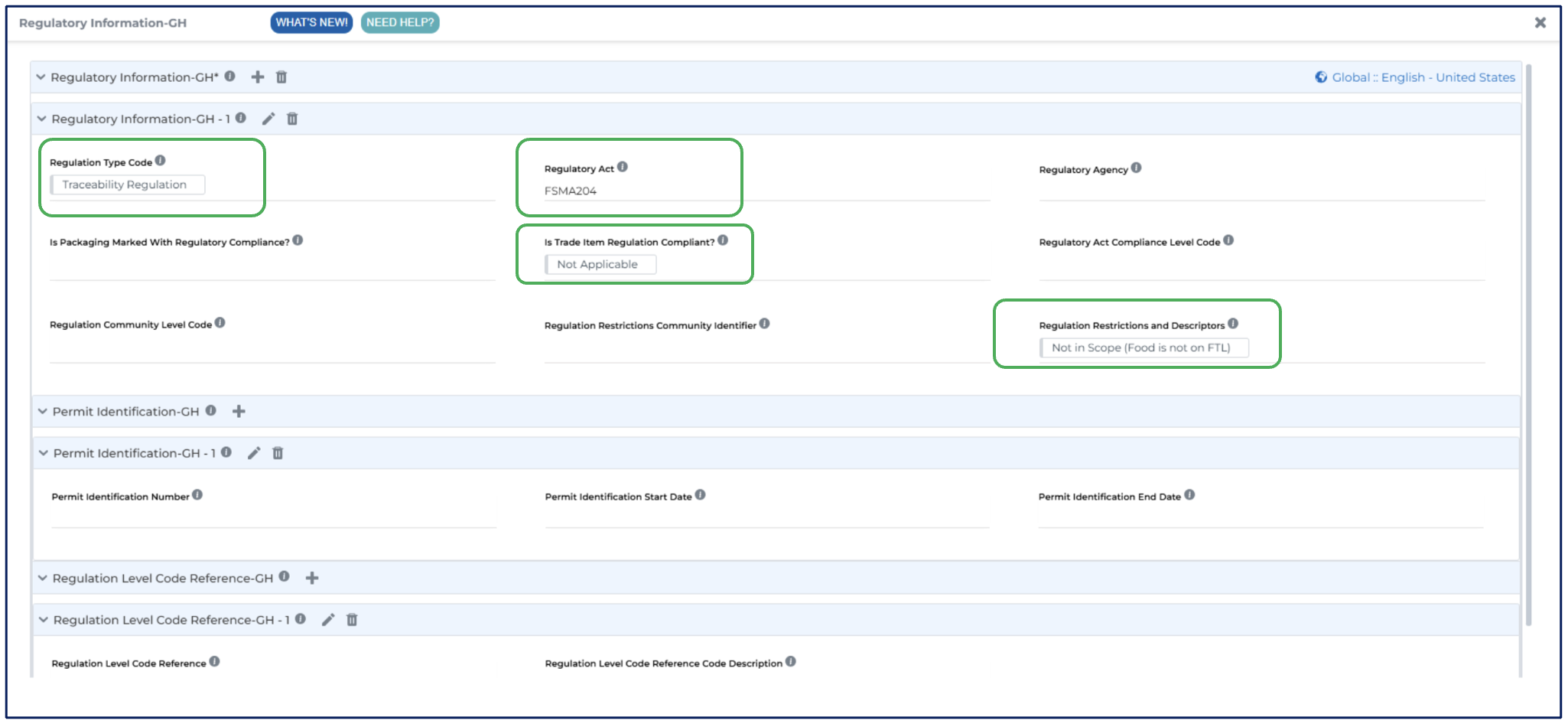Click the Permit Identification Start Date field
Viewport: 1568px width, 724px height.
pyautogui.click(x=767, y=517)
